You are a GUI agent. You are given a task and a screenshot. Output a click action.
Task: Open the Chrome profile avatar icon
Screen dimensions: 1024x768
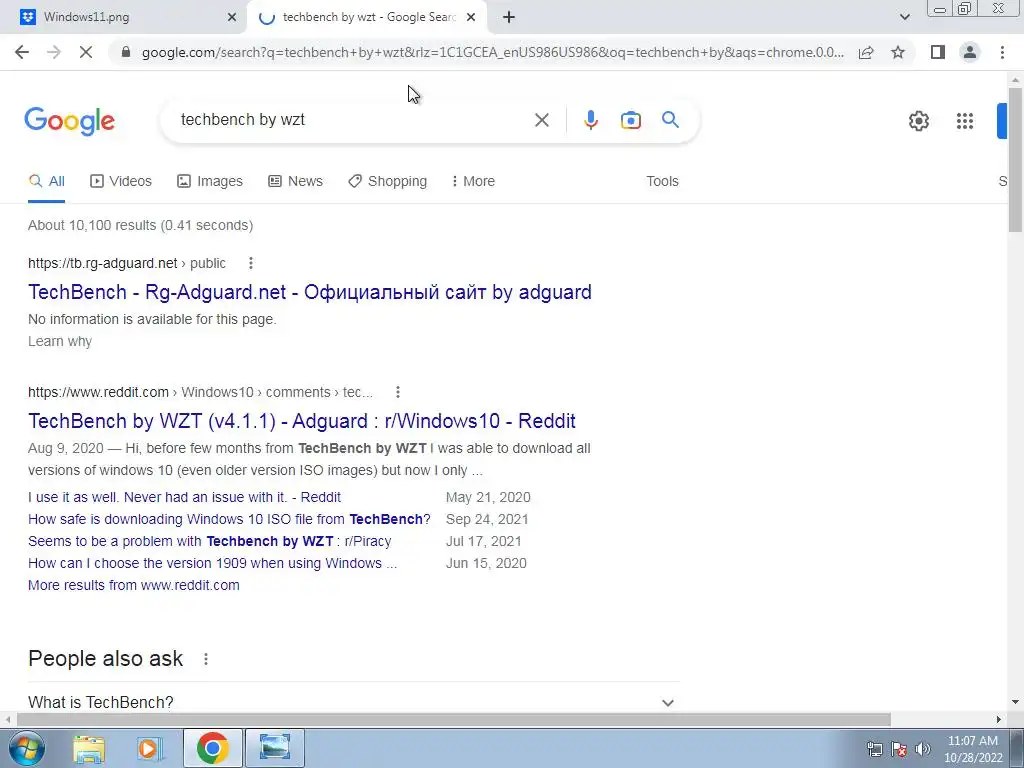click(970, 52)
